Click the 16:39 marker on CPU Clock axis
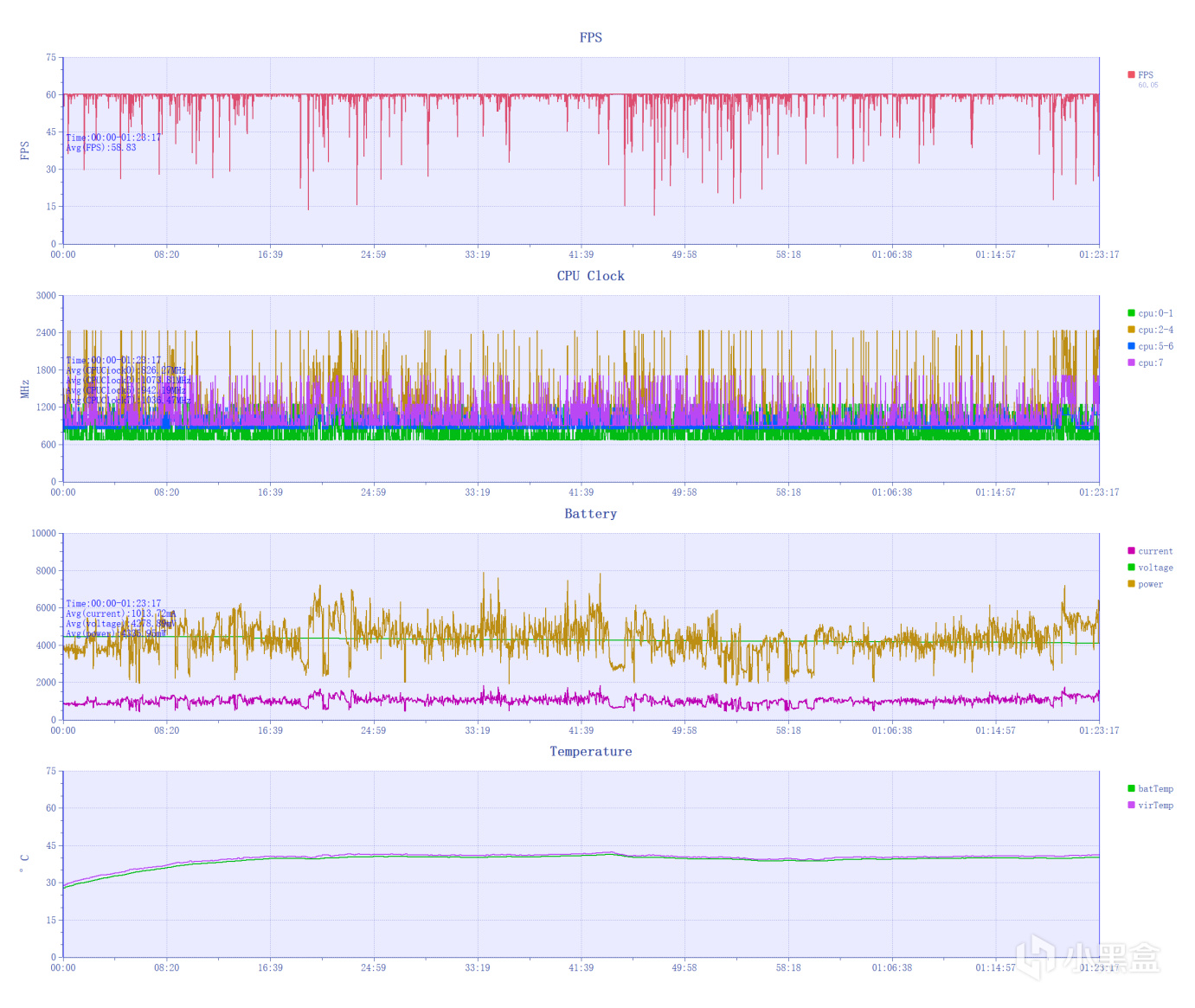1195x1008 pixels. click(x=270, y=492)
